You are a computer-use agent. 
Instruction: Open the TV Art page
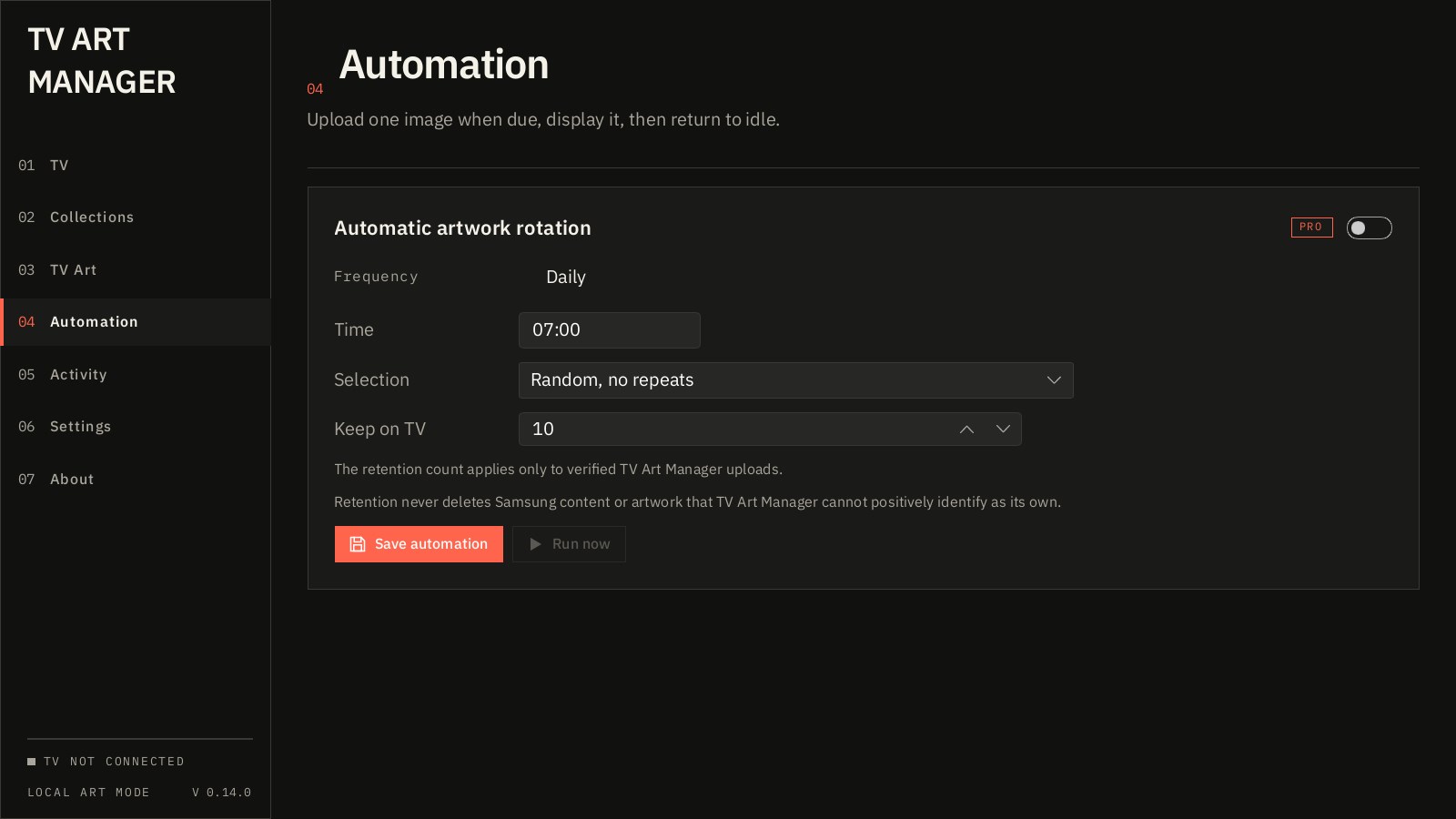pos(136,270)
